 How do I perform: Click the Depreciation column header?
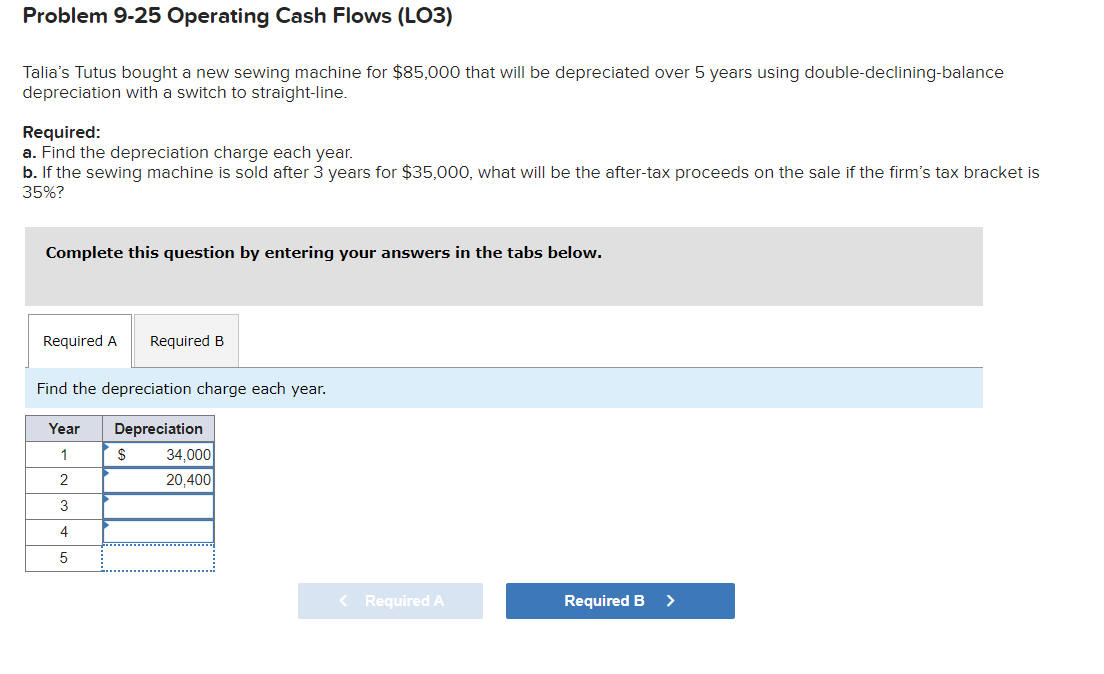158,428
